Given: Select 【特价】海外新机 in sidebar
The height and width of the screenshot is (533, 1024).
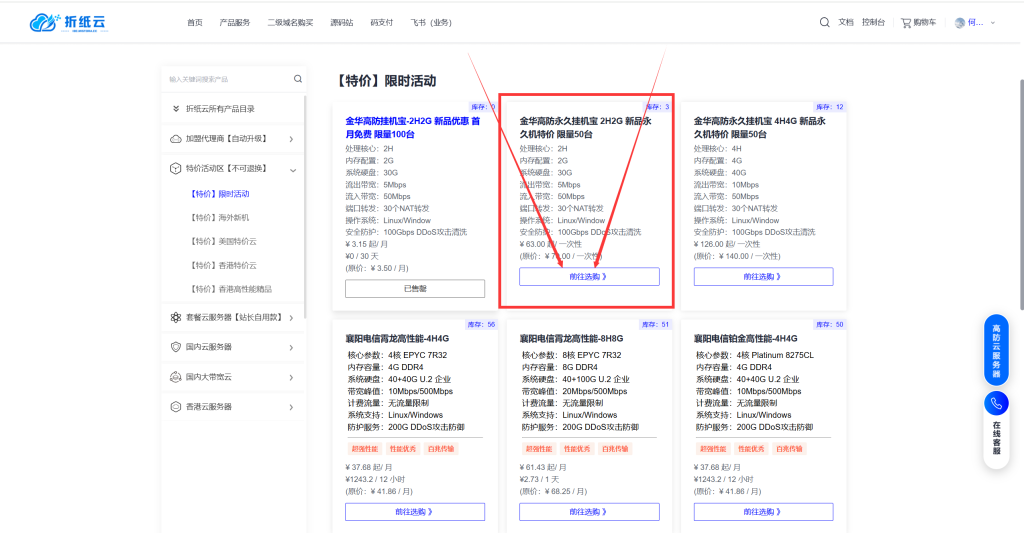Looking at the screenshot, I should click(220, 218).
